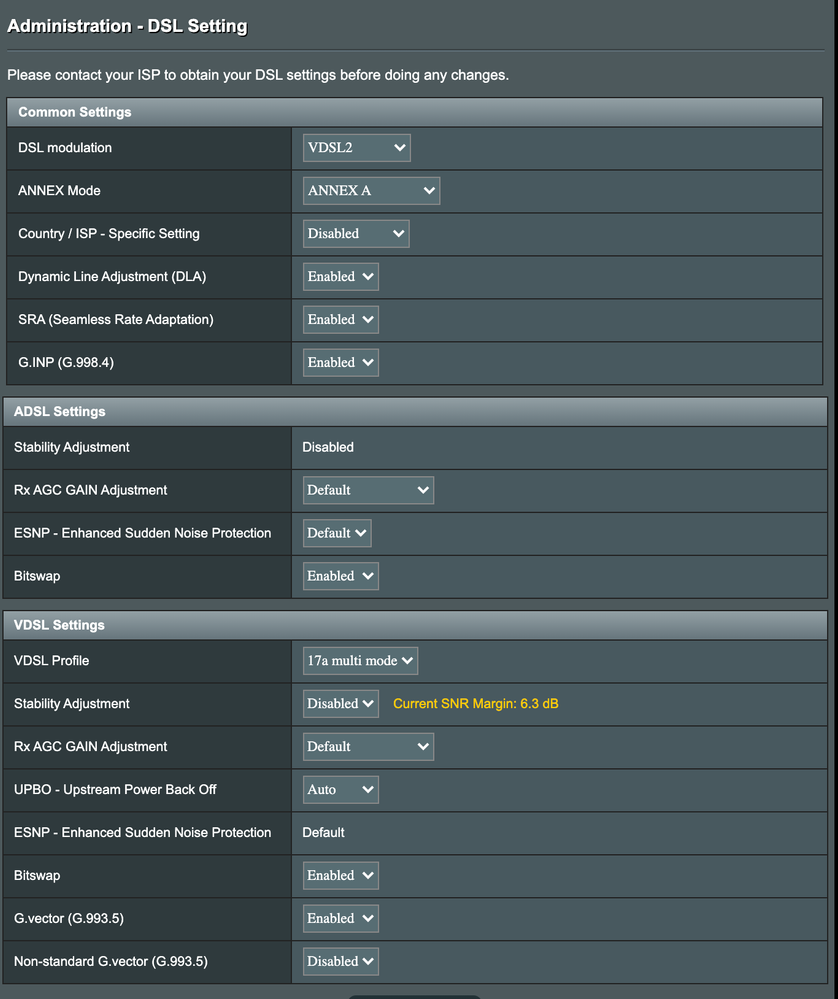838x999 pixels.
Task: Change the G.INP (G.998.4) setting
Action: (340, 362)
